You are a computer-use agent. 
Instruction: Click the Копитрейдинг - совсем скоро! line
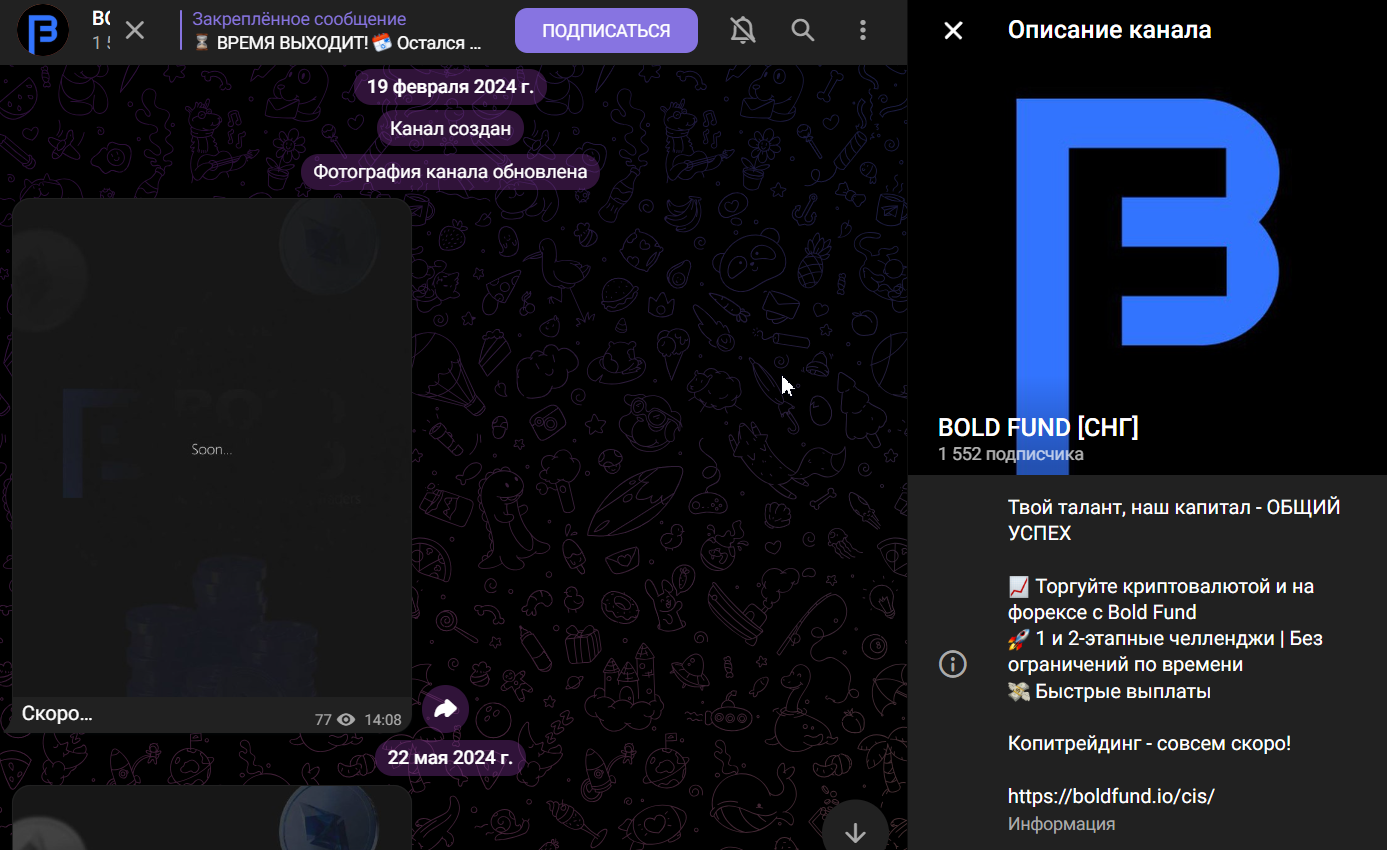[x=1149, y=744]
